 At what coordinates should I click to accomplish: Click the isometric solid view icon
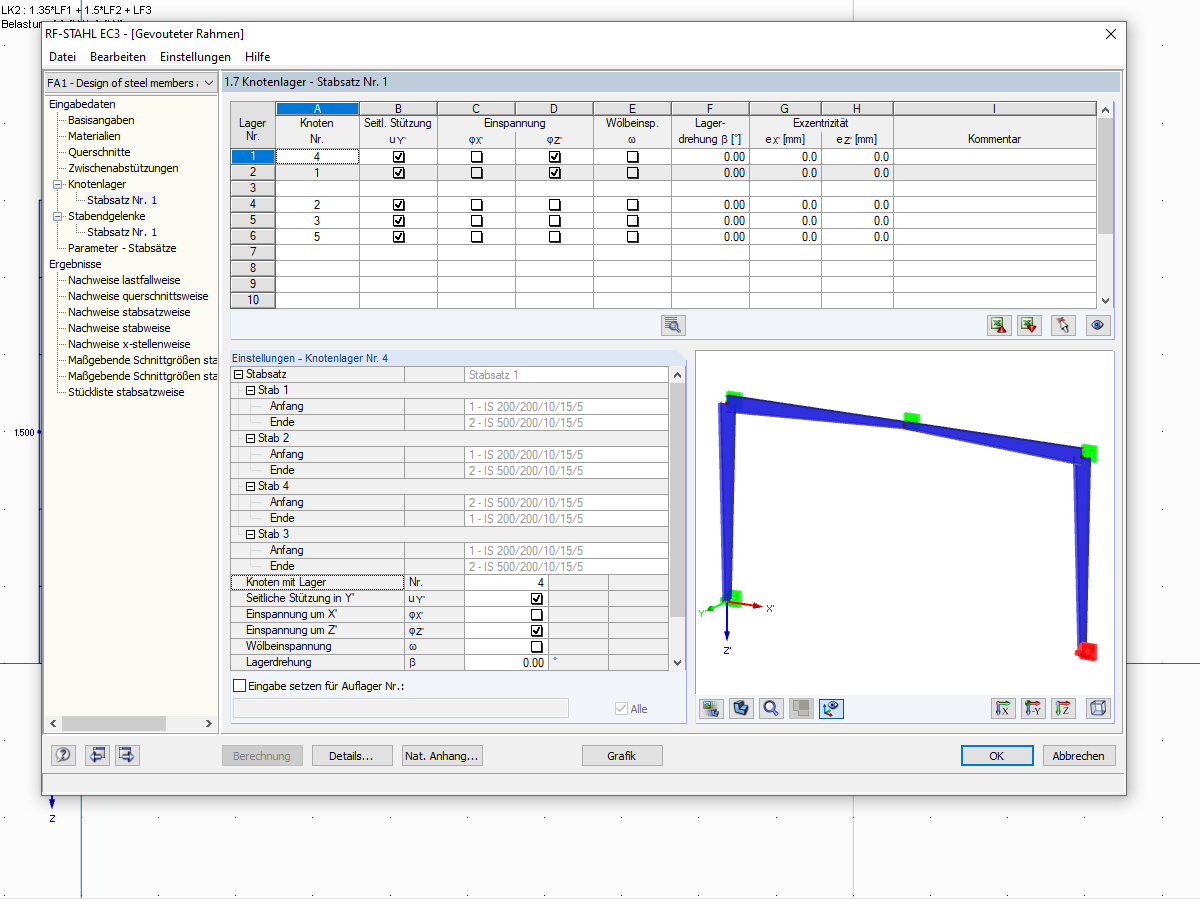point(741,708)
